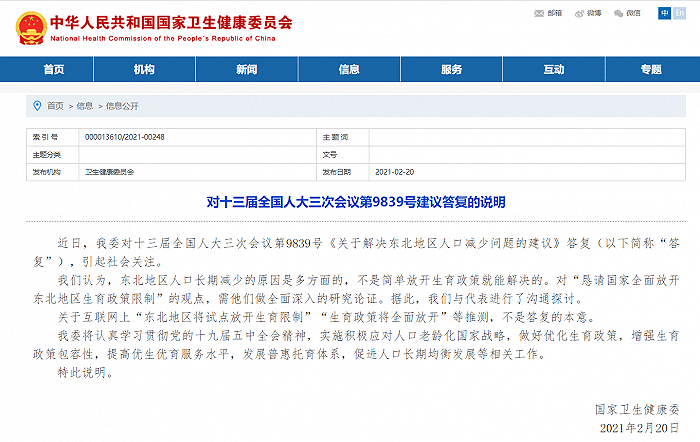Click 信息 in the breadcrumb trail
The image size is (700, 442).
(x=84, y=105)
